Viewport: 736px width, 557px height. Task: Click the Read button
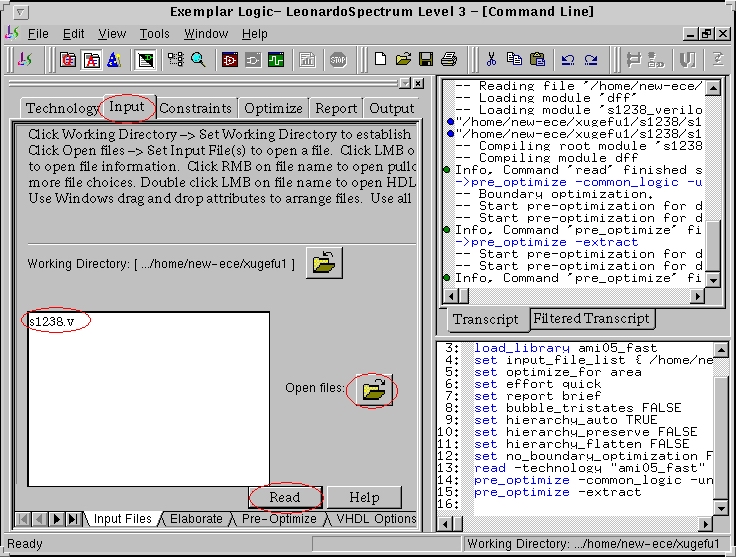[285, 497]
